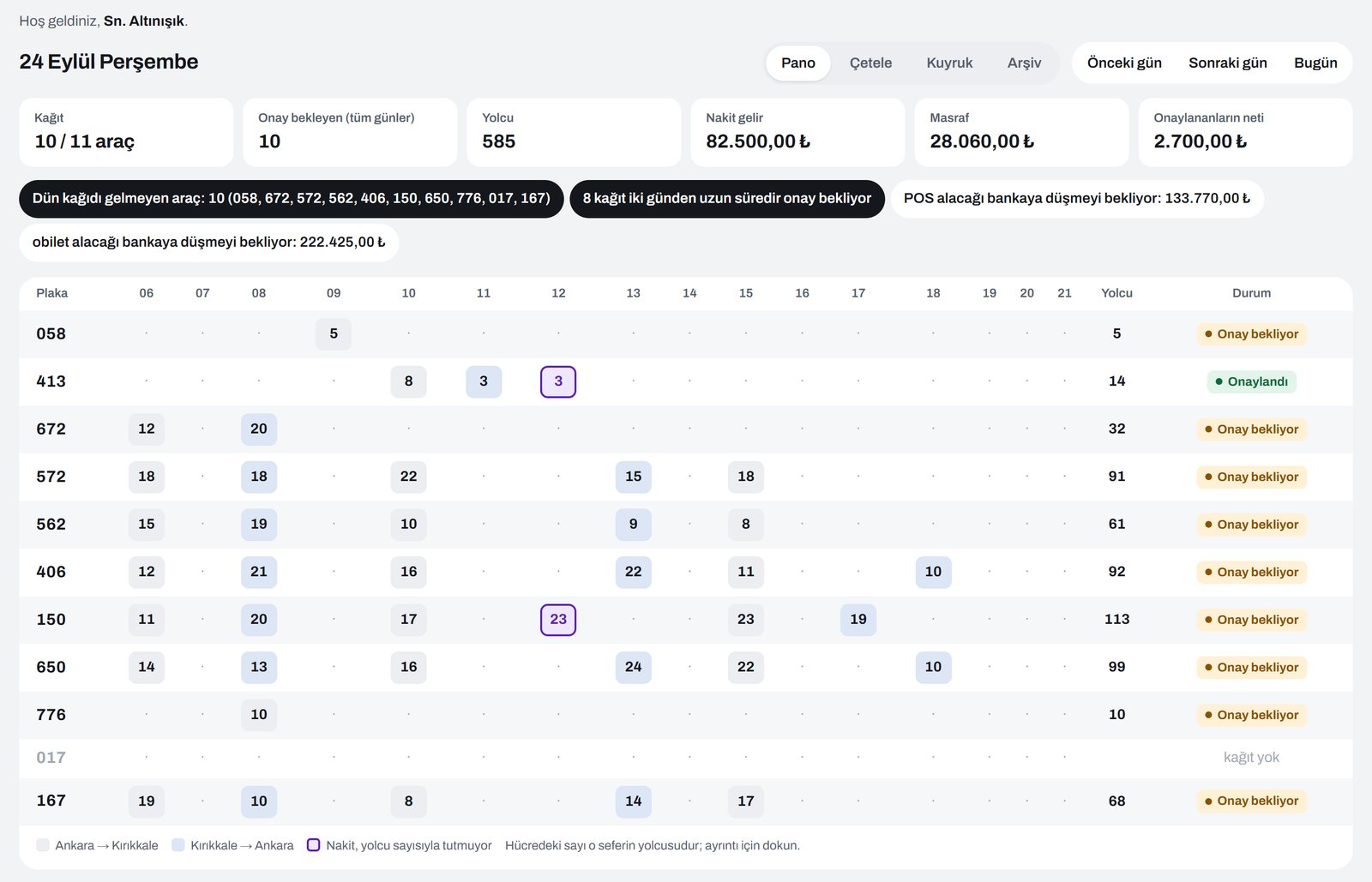Open the 13:00 cell '24' for plate 650
The image size is (1372, 882).
coord(633,667)
